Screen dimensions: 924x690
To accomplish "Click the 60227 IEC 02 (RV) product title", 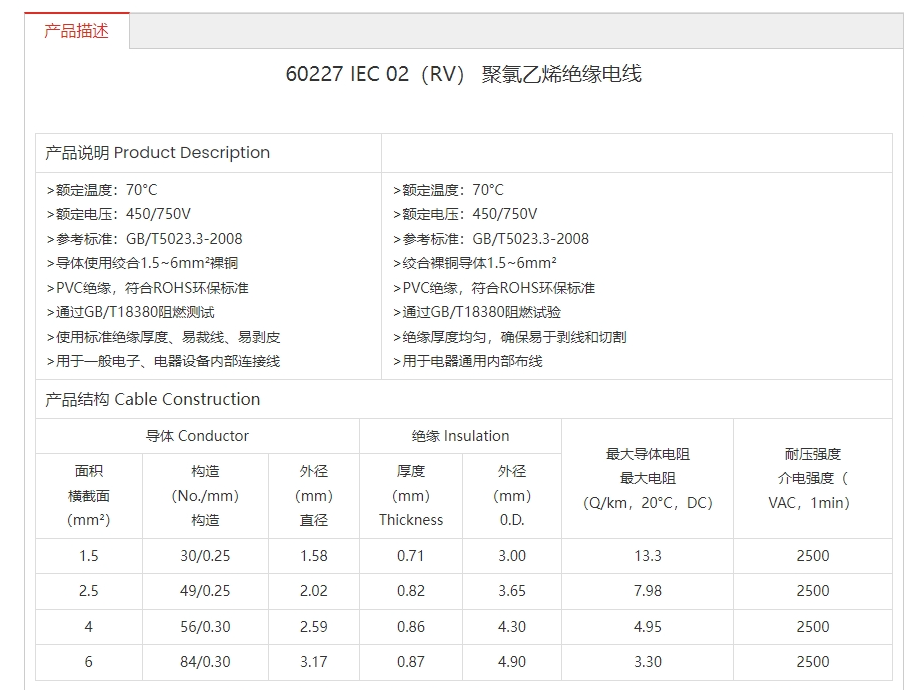I will (463, 74).
